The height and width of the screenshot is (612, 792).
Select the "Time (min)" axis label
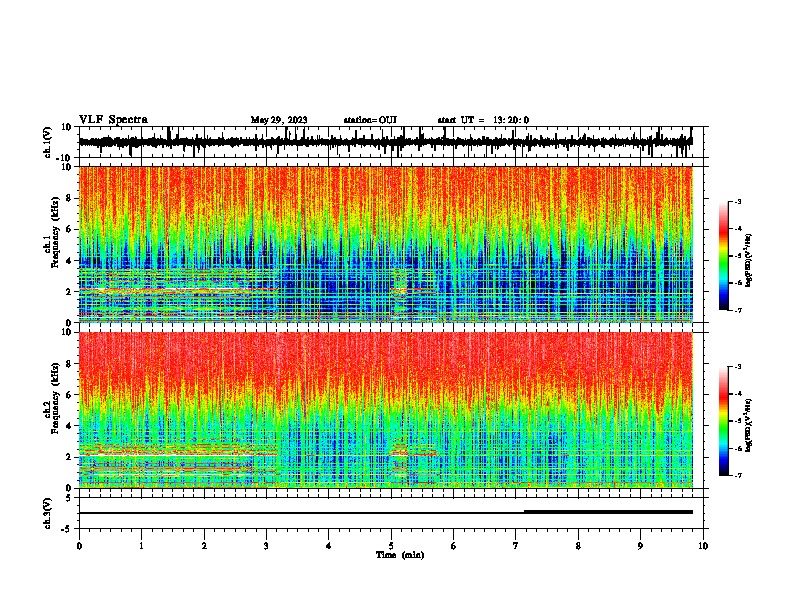coord(400,555)
